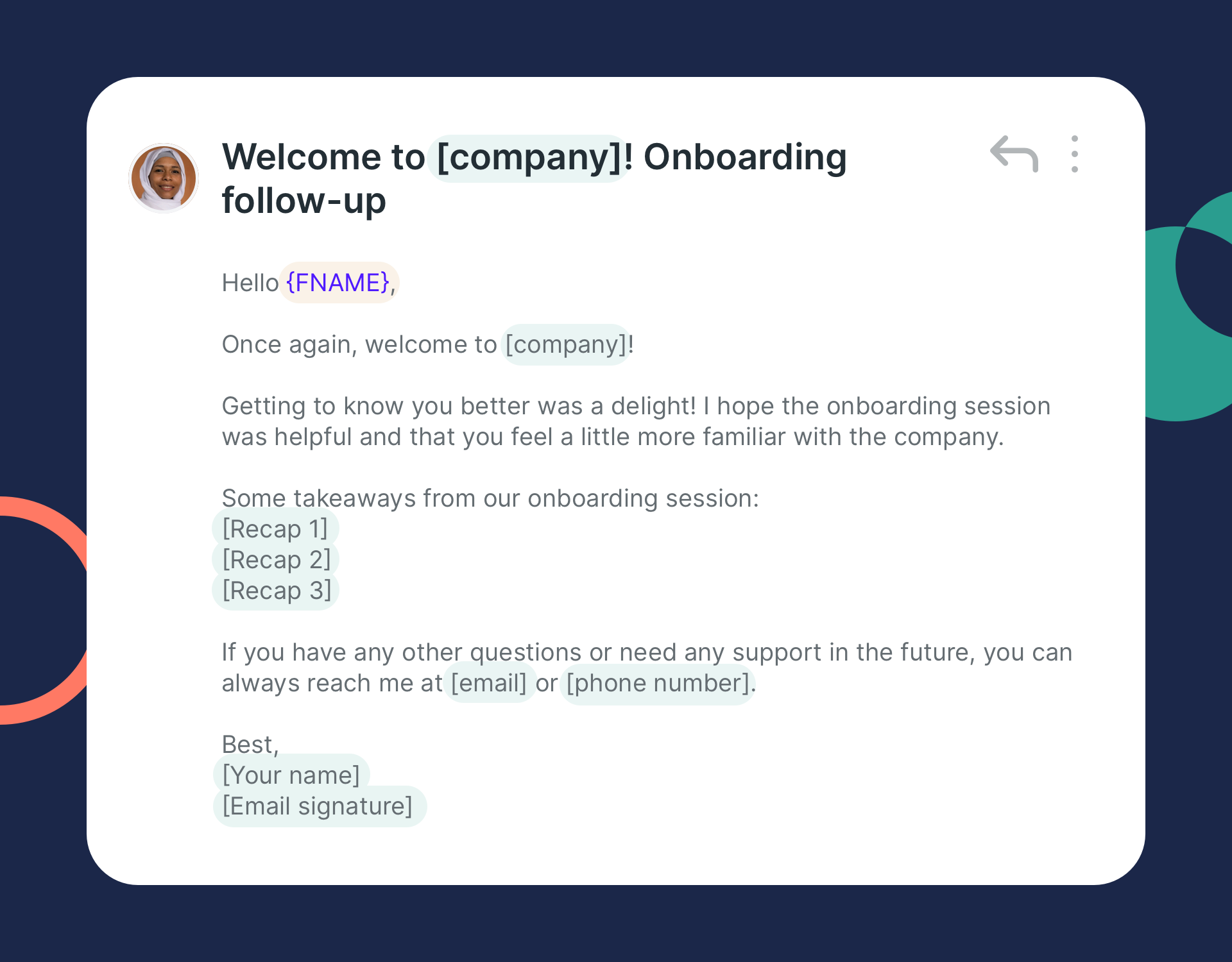Click the 'Once again, welcome to' text

tap(359, 345)
